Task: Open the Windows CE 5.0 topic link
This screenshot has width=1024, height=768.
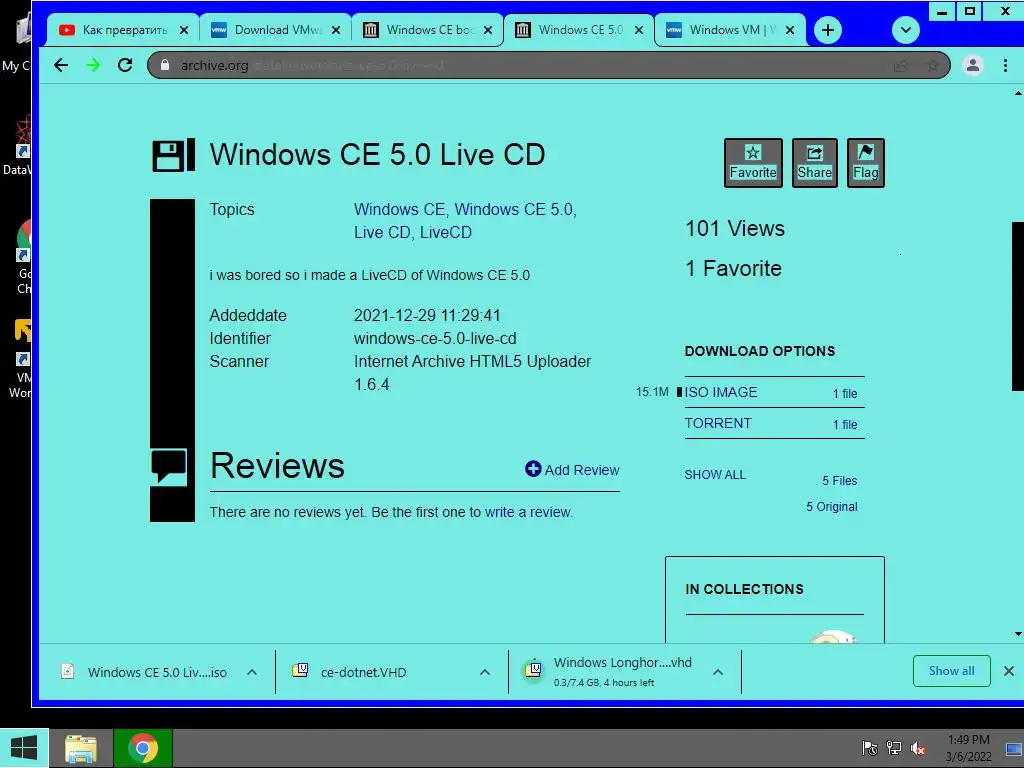Action: click(513, 210)
